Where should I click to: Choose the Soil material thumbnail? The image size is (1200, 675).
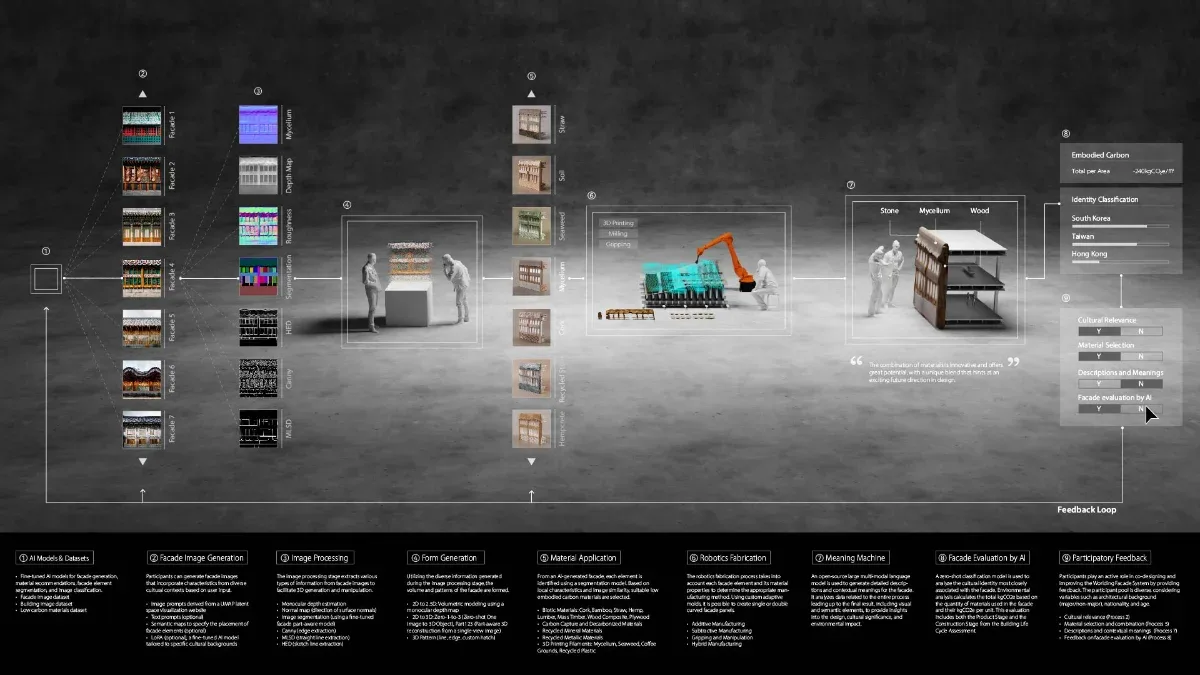tap(531, 176)
